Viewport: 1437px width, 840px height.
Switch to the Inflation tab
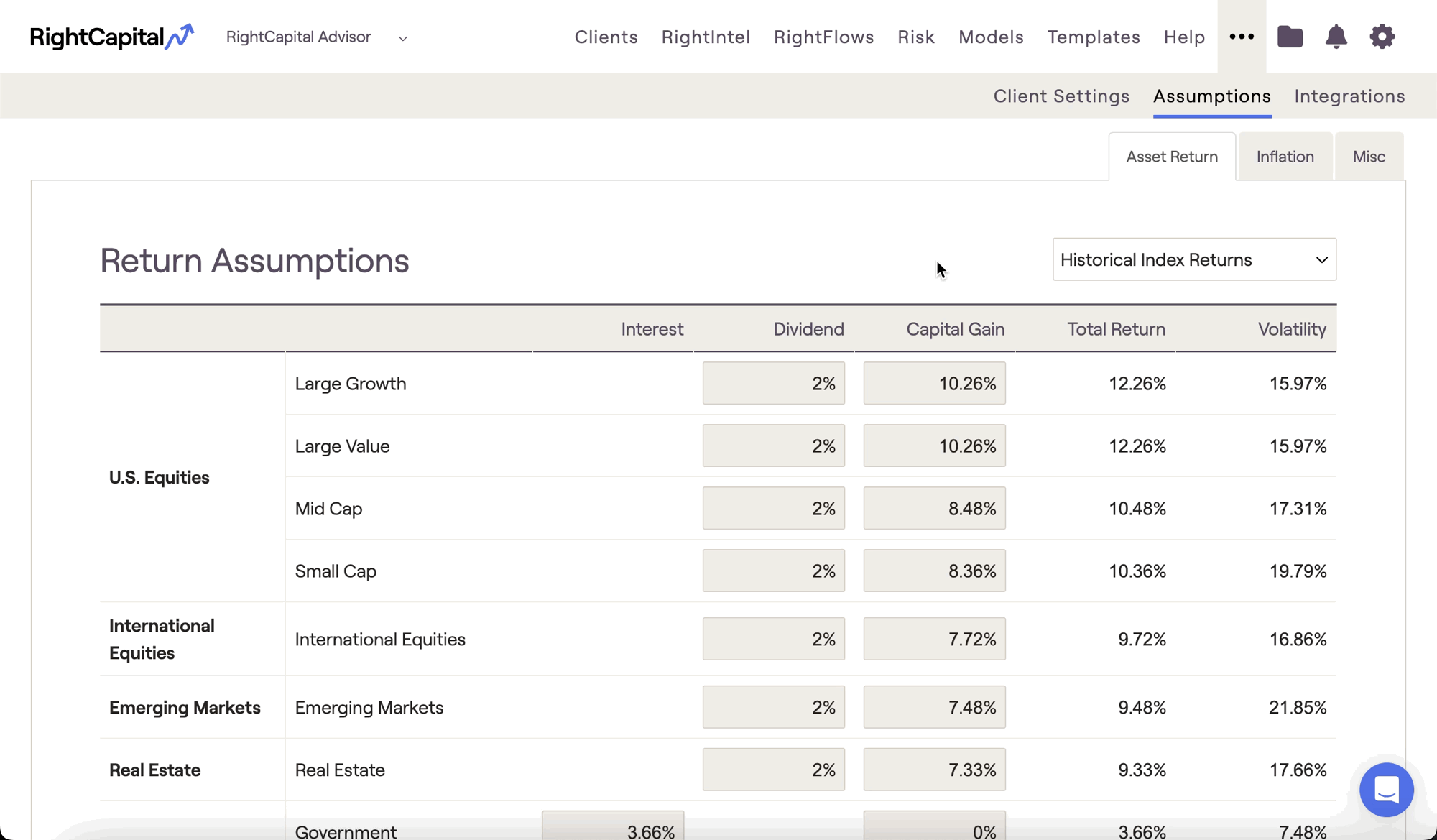point(1285,157)
